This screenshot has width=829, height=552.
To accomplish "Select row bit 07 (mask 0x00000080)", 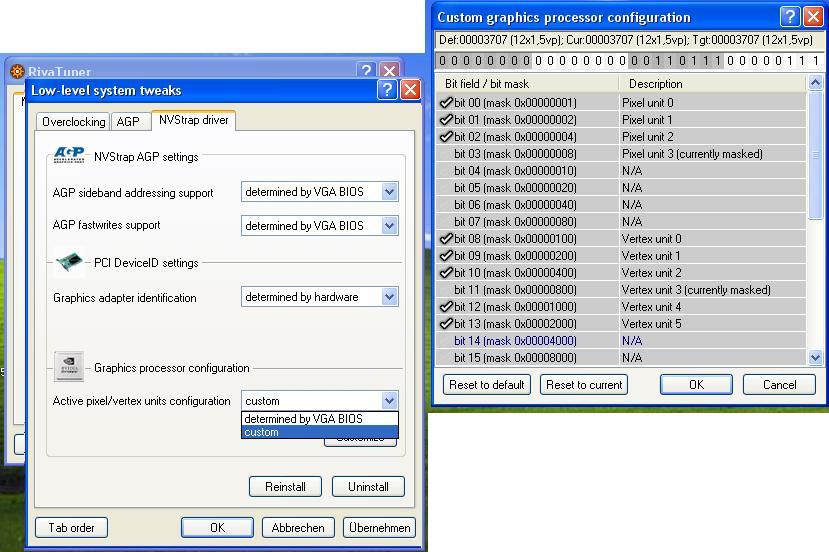I will click(x=621, y=222).
